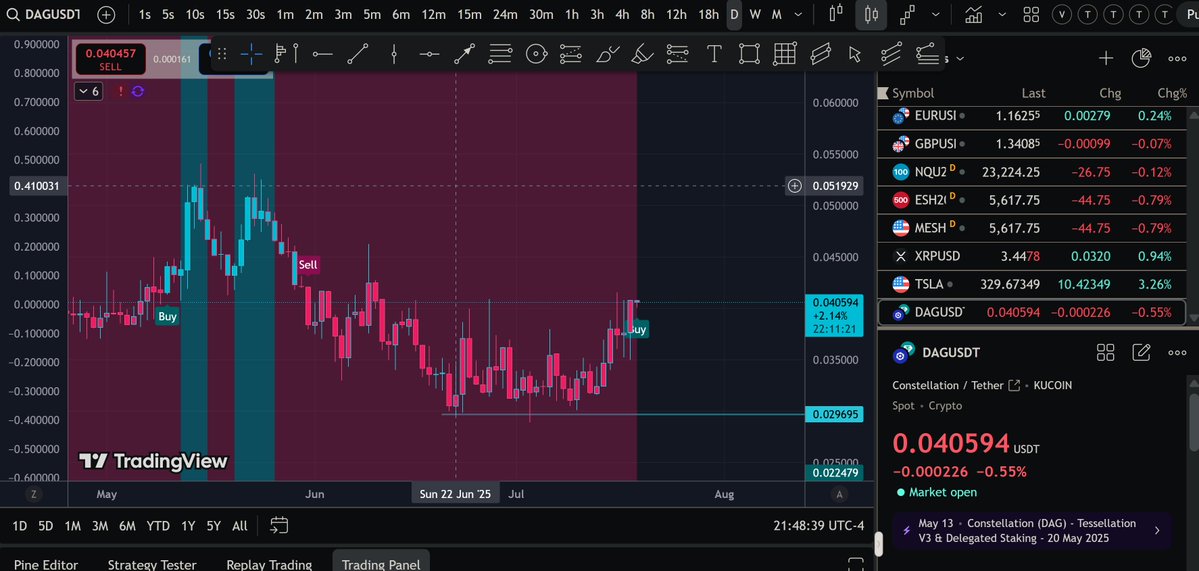This screenshot has width=1199, height=571.
Task: Open the watchlist pie chart icon
Action: pos(1141,58)
